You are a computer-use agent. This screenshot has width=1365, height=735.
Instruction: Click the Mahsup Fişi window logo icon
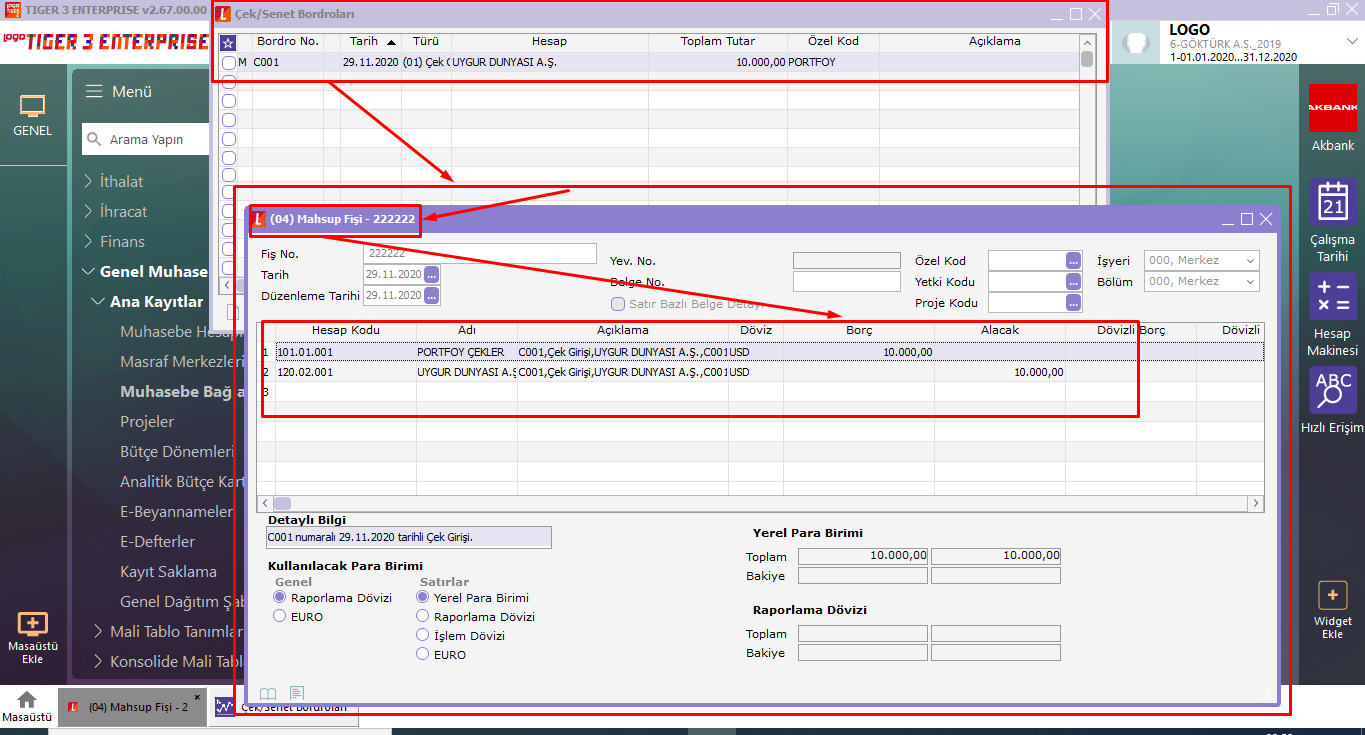pos(260,218)
